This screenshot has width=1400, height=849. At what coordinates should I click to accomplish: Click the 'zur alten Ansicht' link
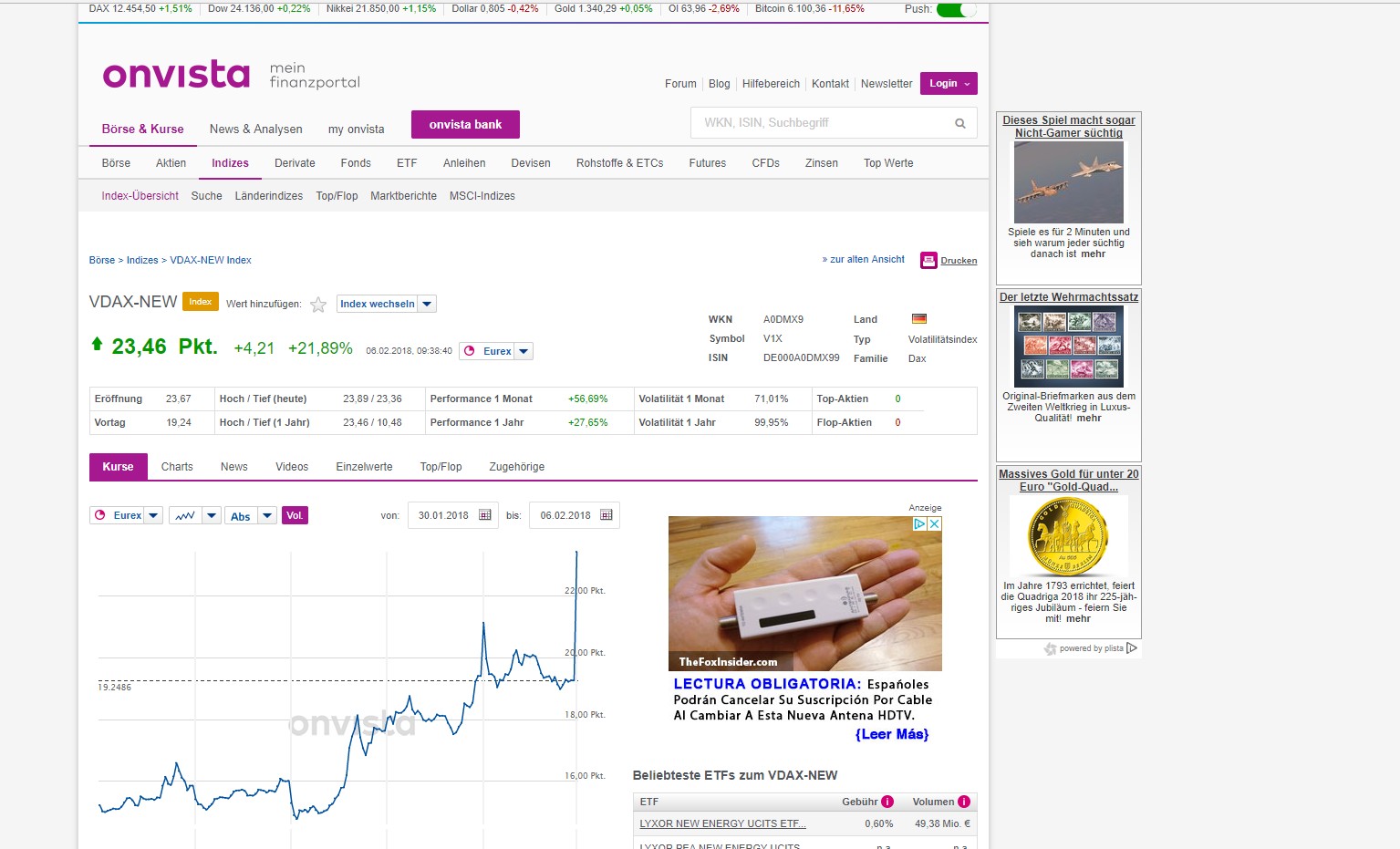click(x=864, y=260)
